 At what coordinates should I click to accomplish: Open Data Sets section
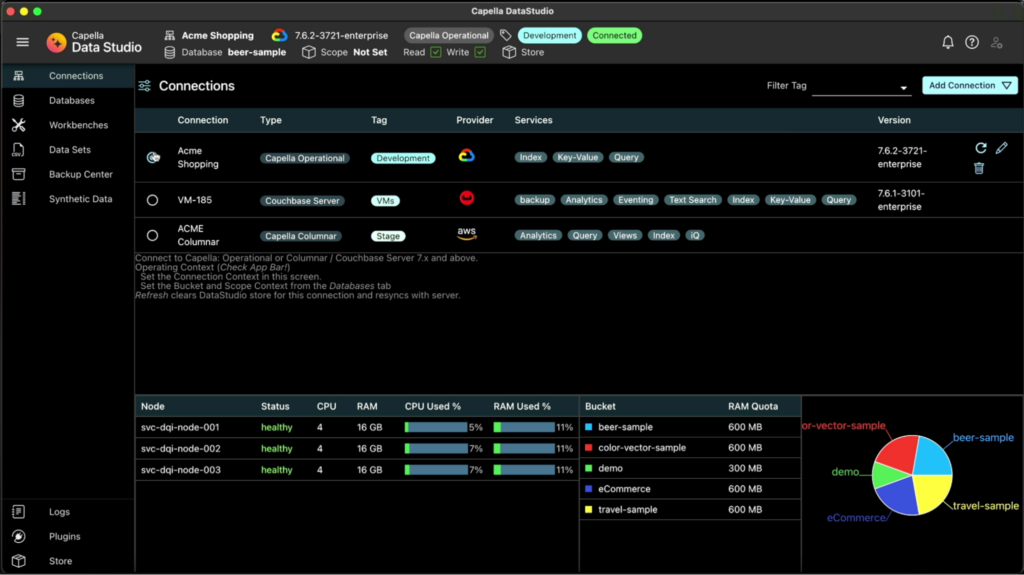coord(68,150)
